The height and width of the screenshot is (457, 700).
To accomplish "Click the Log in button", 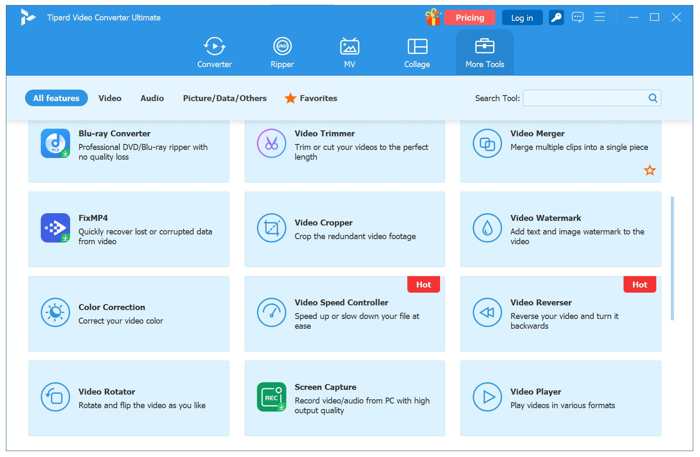I will coord(522,17).
